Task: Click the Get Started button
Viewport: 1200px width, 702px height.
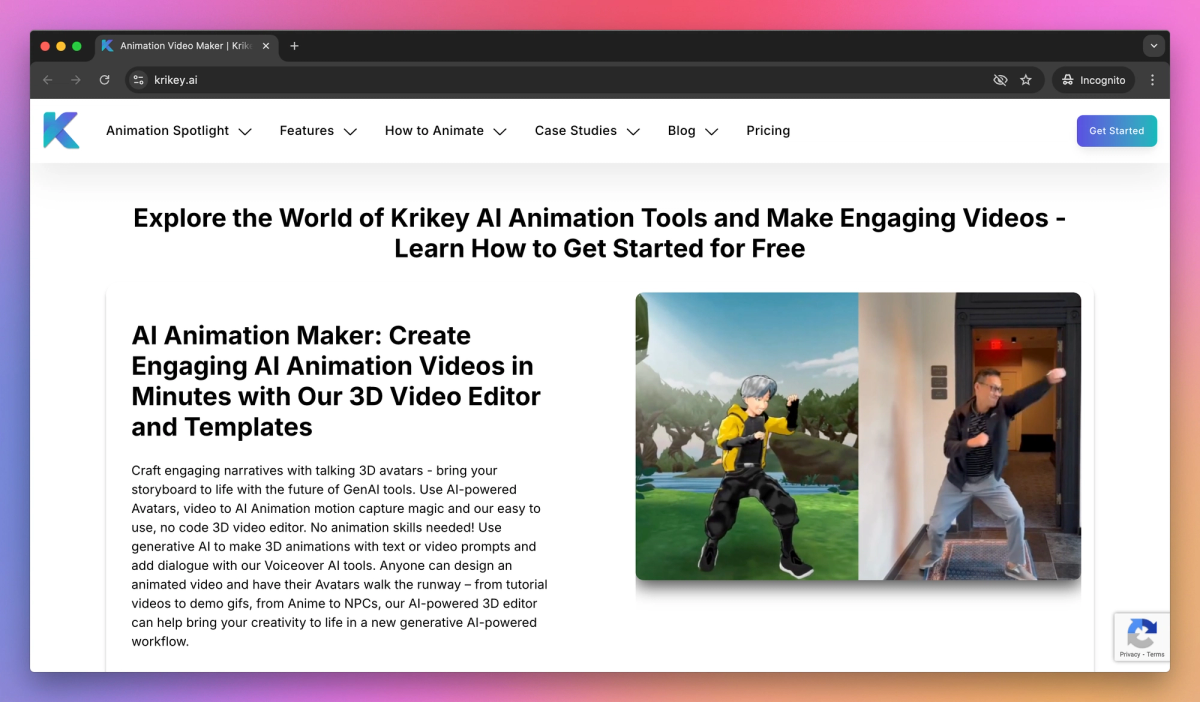Action: click(x=1117, y=131)
